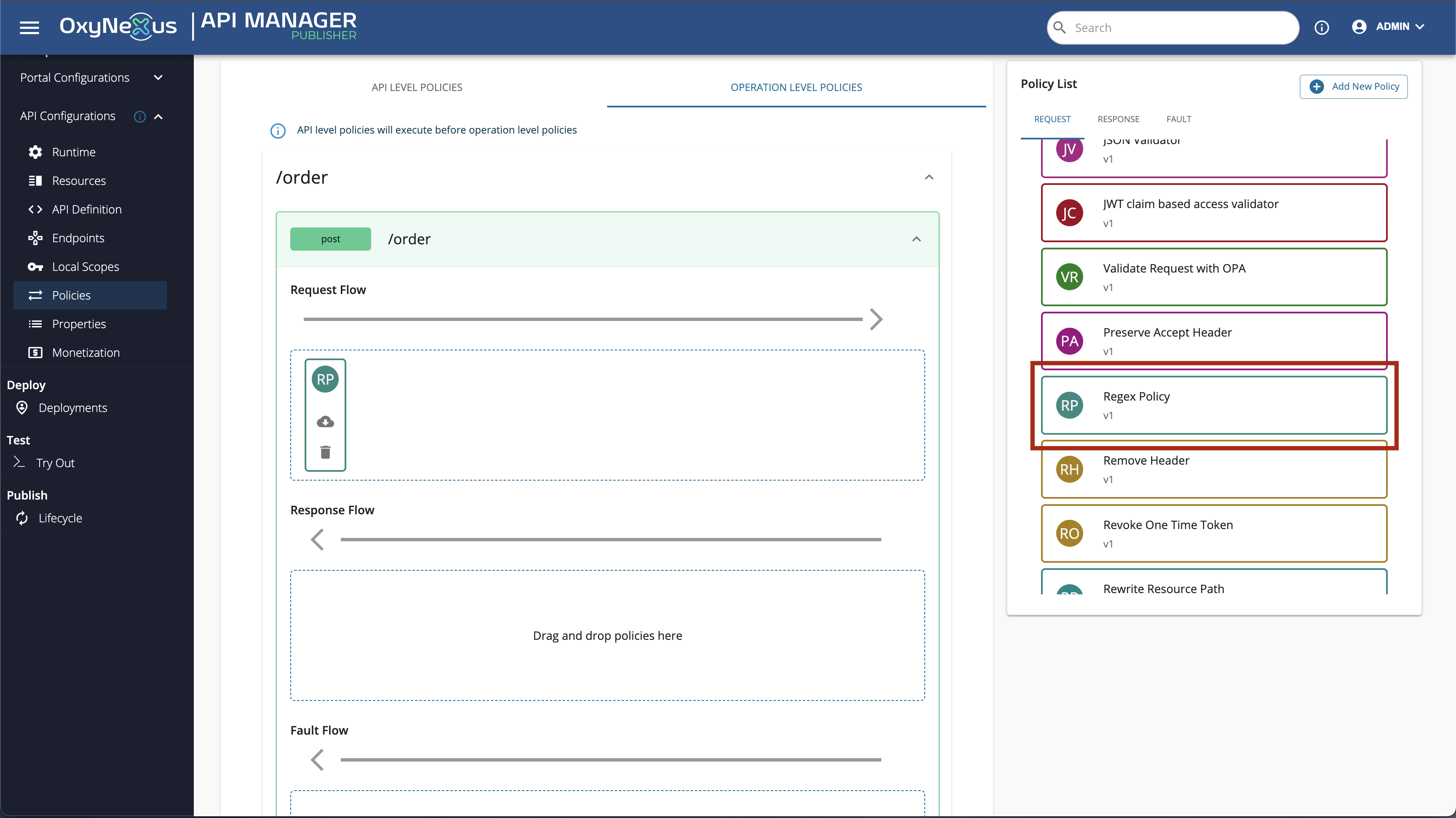The height and width of the screenshot is (818, 1456).
Task: Select Rewrite Resource Path policy card
Action: point(1213,581)
